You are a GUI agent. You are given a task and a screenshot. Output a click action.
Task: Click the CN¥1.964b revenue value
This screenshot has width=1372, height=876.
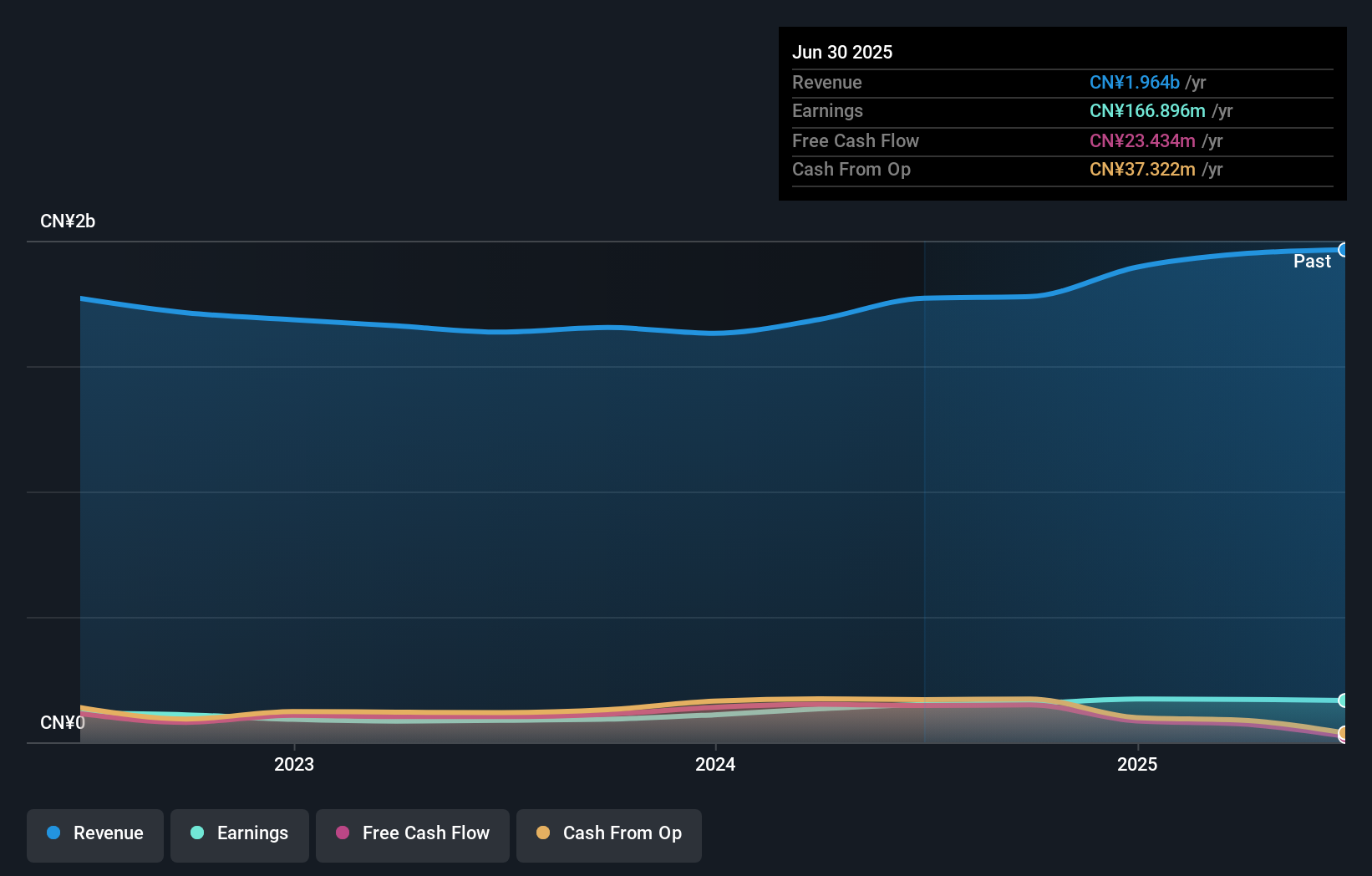[x=1135, y=83]
